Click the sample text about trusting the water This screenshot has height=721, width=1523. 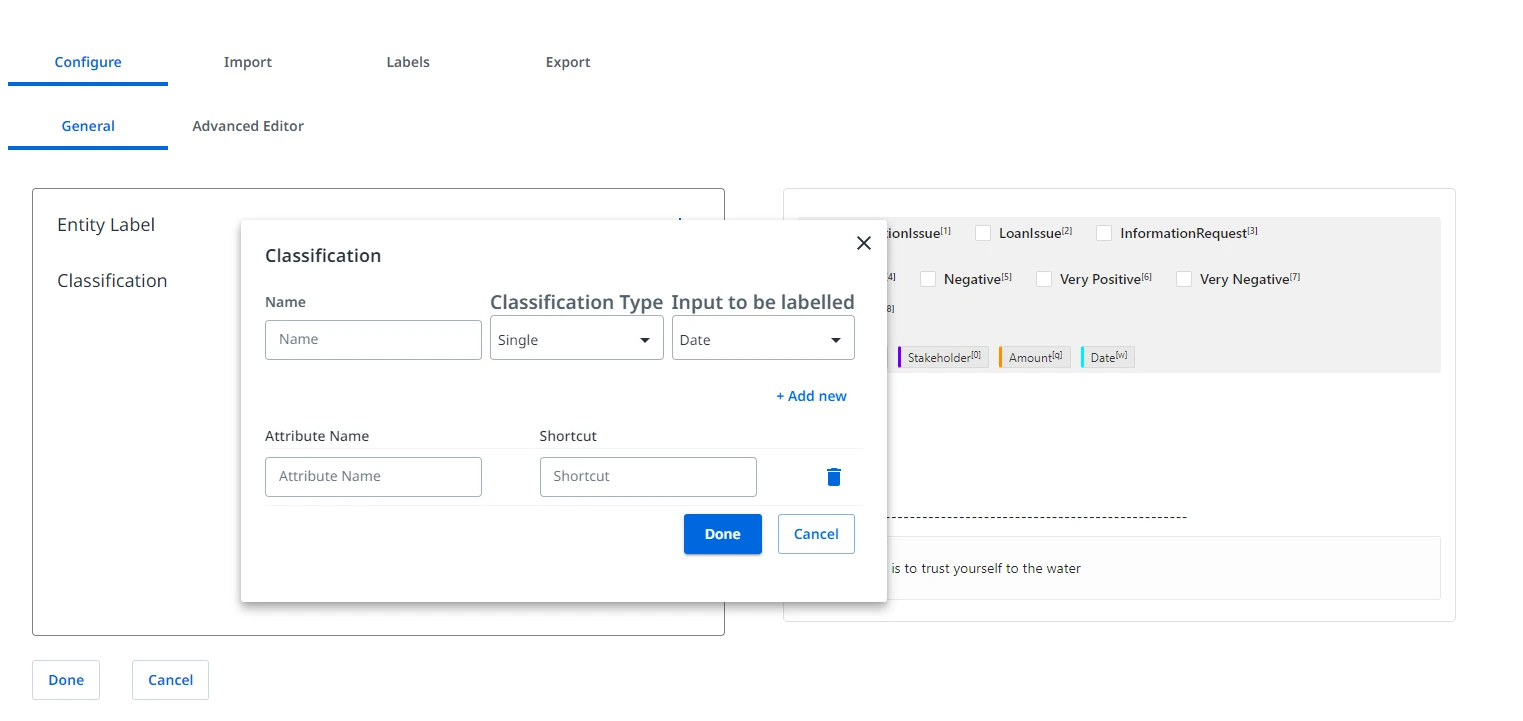coord(985,568)
